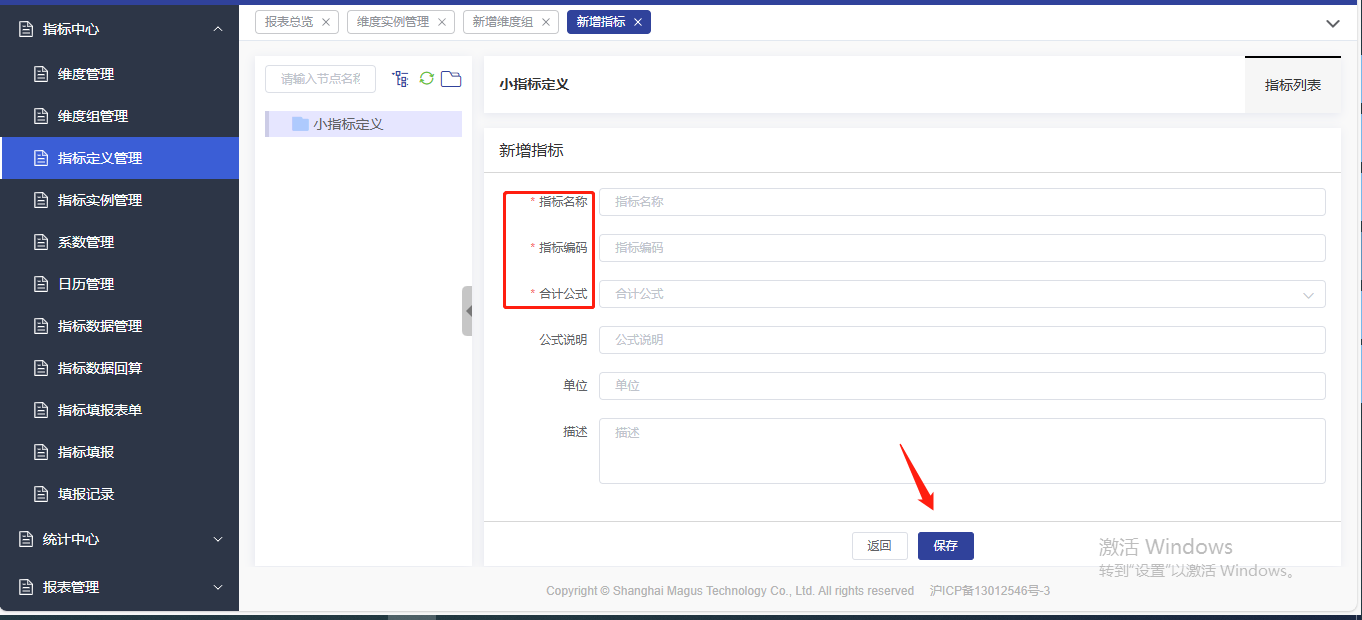Close the 维度实例管理 tab
The width and height of the screenshot is (1362, 620).
click(x=442, y=22)
